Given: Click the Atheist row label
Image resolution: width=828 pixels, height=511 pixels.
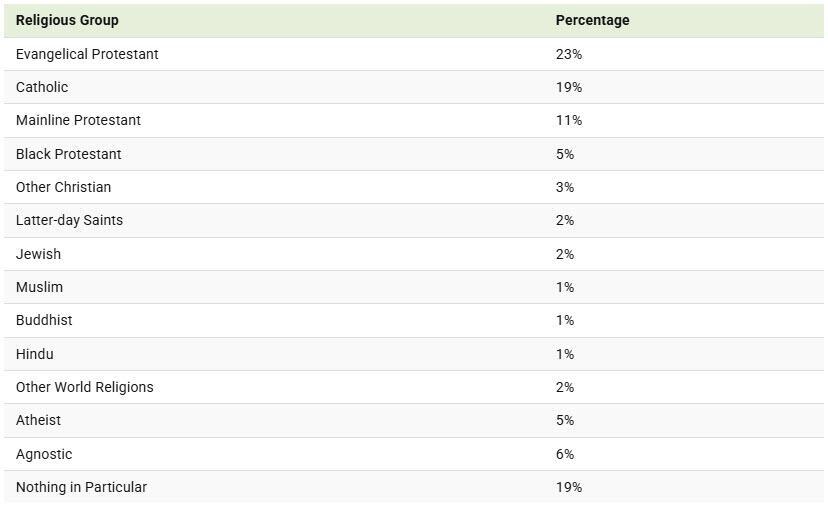Looking at the screenshot, I should [x=38, y=420].
